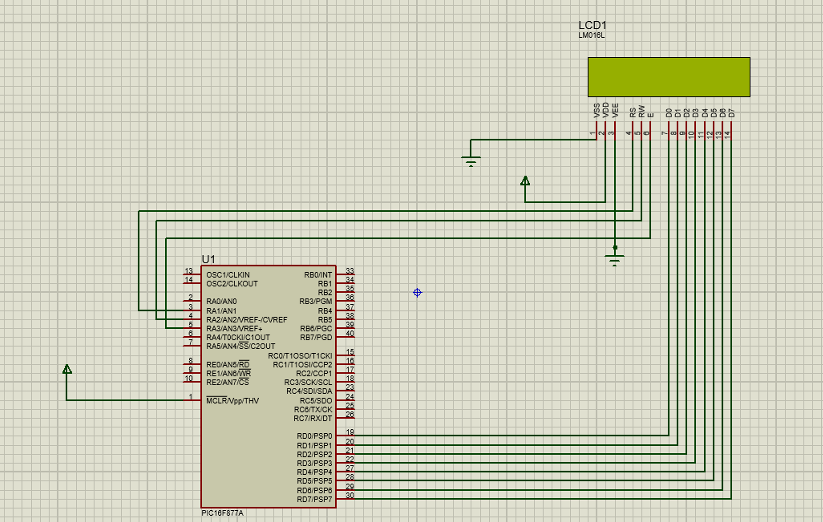Select the power terminal connected to MCLR
This screenshot has height=522, width=823.
click(x=67, y=369)
